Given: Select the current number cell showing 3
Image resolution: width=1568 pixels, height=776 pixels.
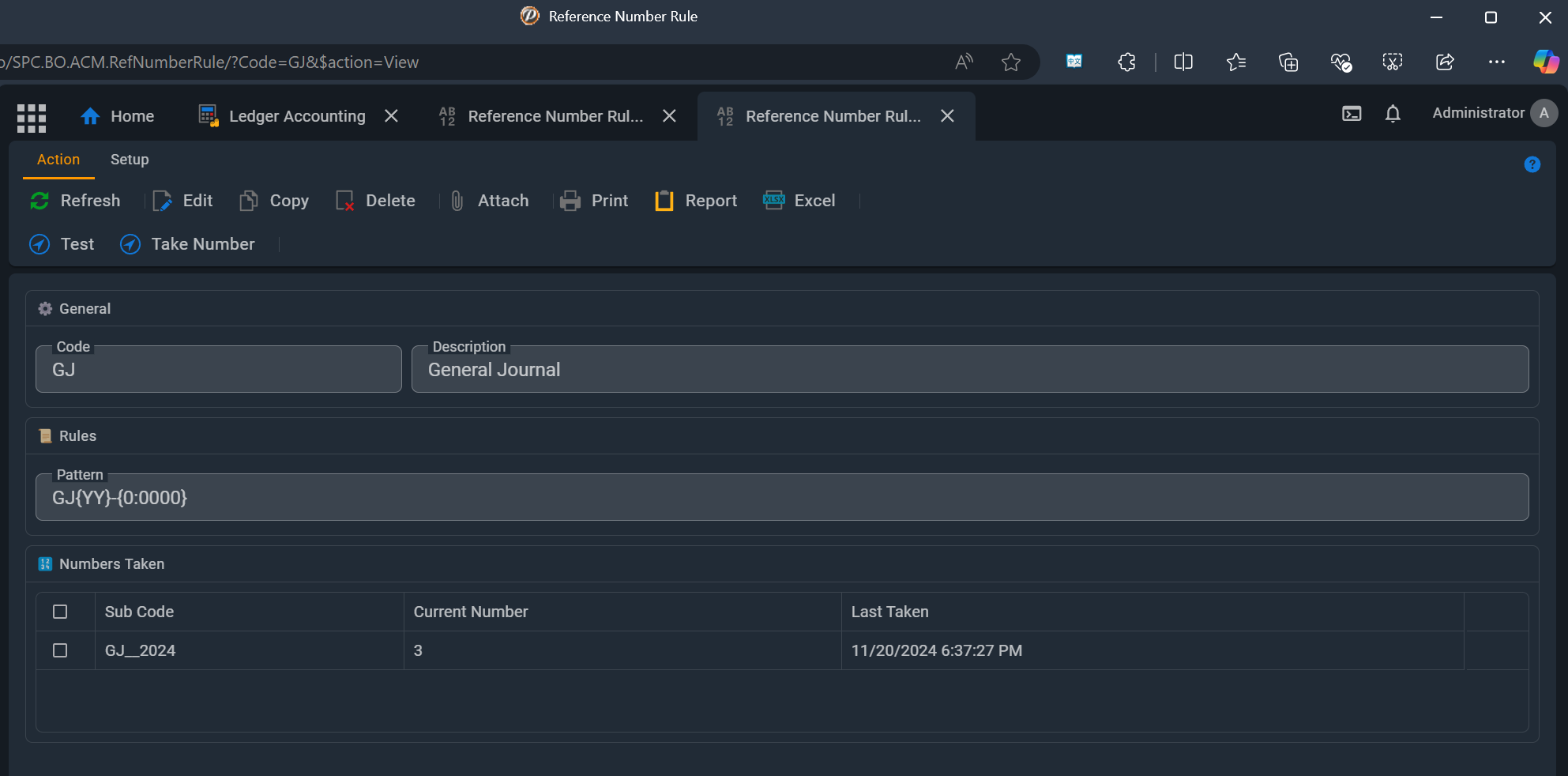Looking at the screenshot, I should click(x=622, y=650).
